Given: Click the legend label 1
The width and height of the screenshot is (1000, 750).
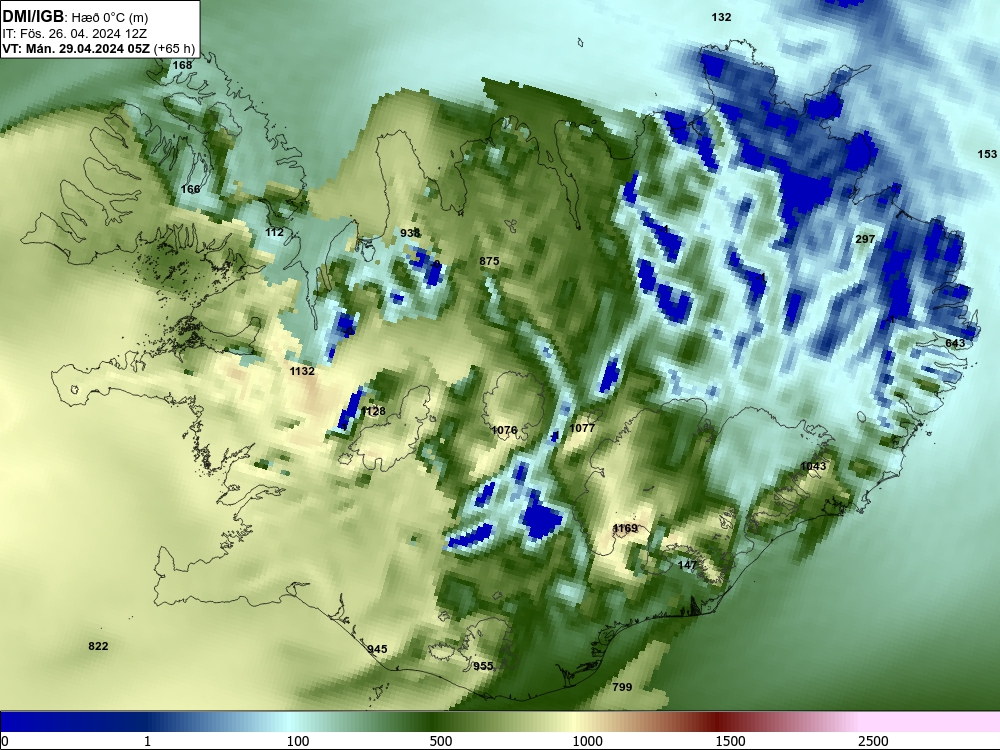Looking at the screenshot, I should point(147,742).
